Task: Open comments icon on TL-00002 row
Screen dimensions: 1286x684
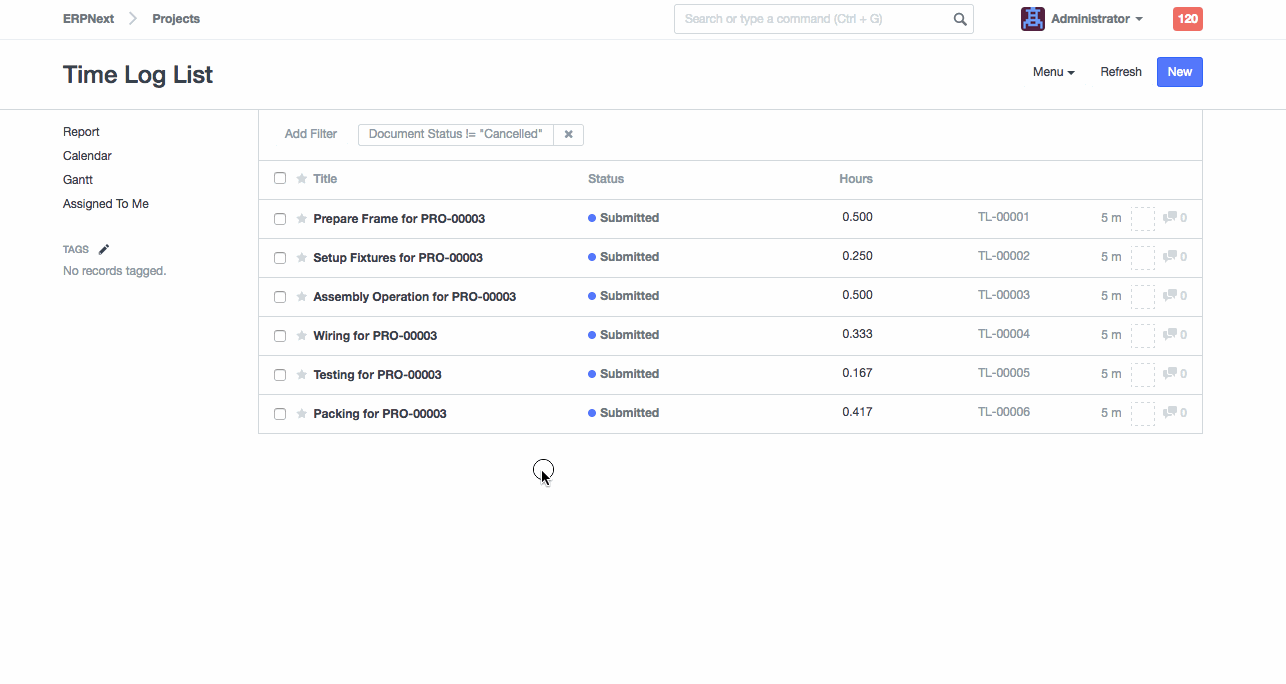Action: pyautogui.click(x=1170, y=257)
